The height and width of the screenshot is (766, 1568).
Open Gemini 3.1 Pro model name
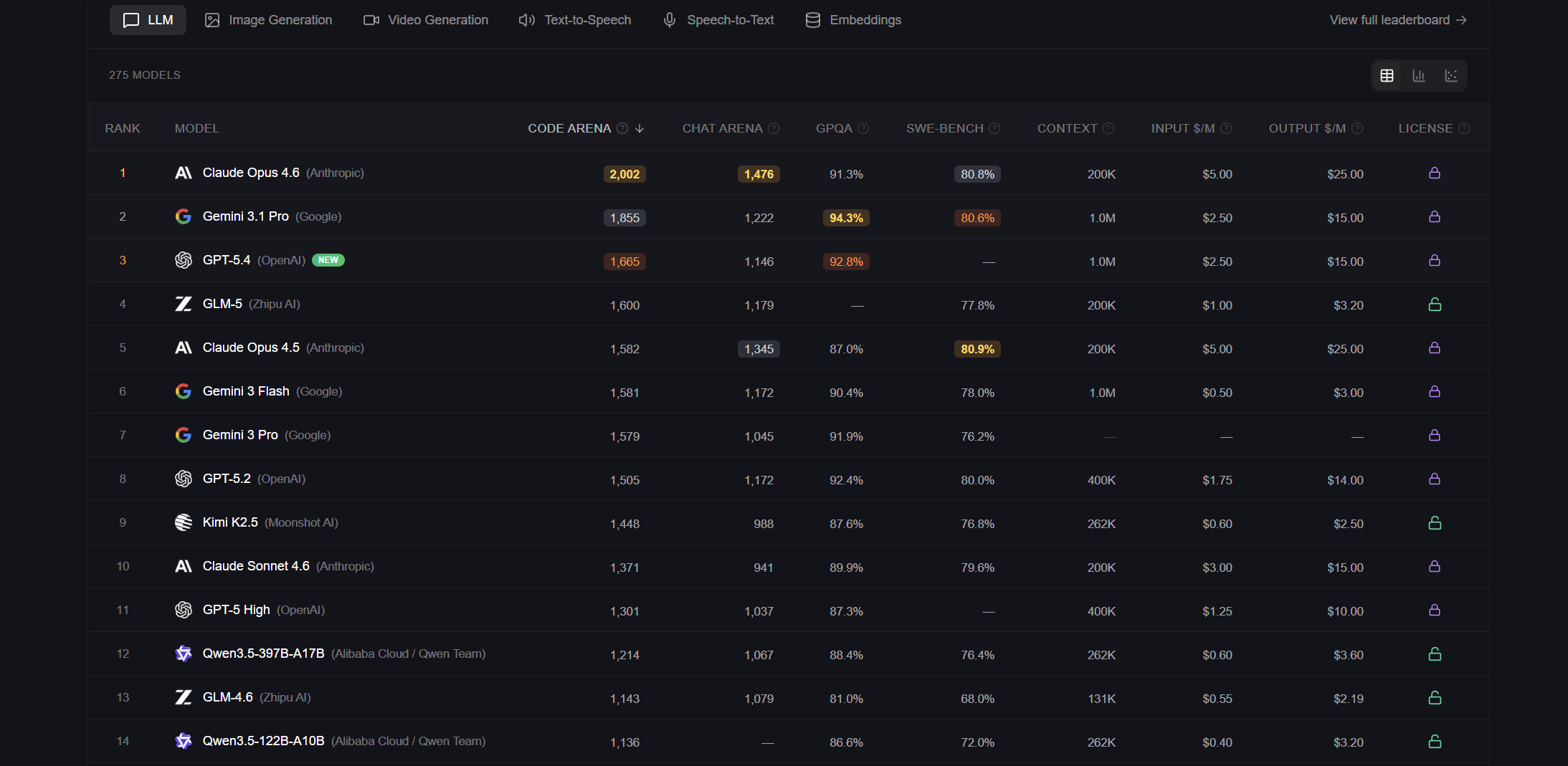246,216
